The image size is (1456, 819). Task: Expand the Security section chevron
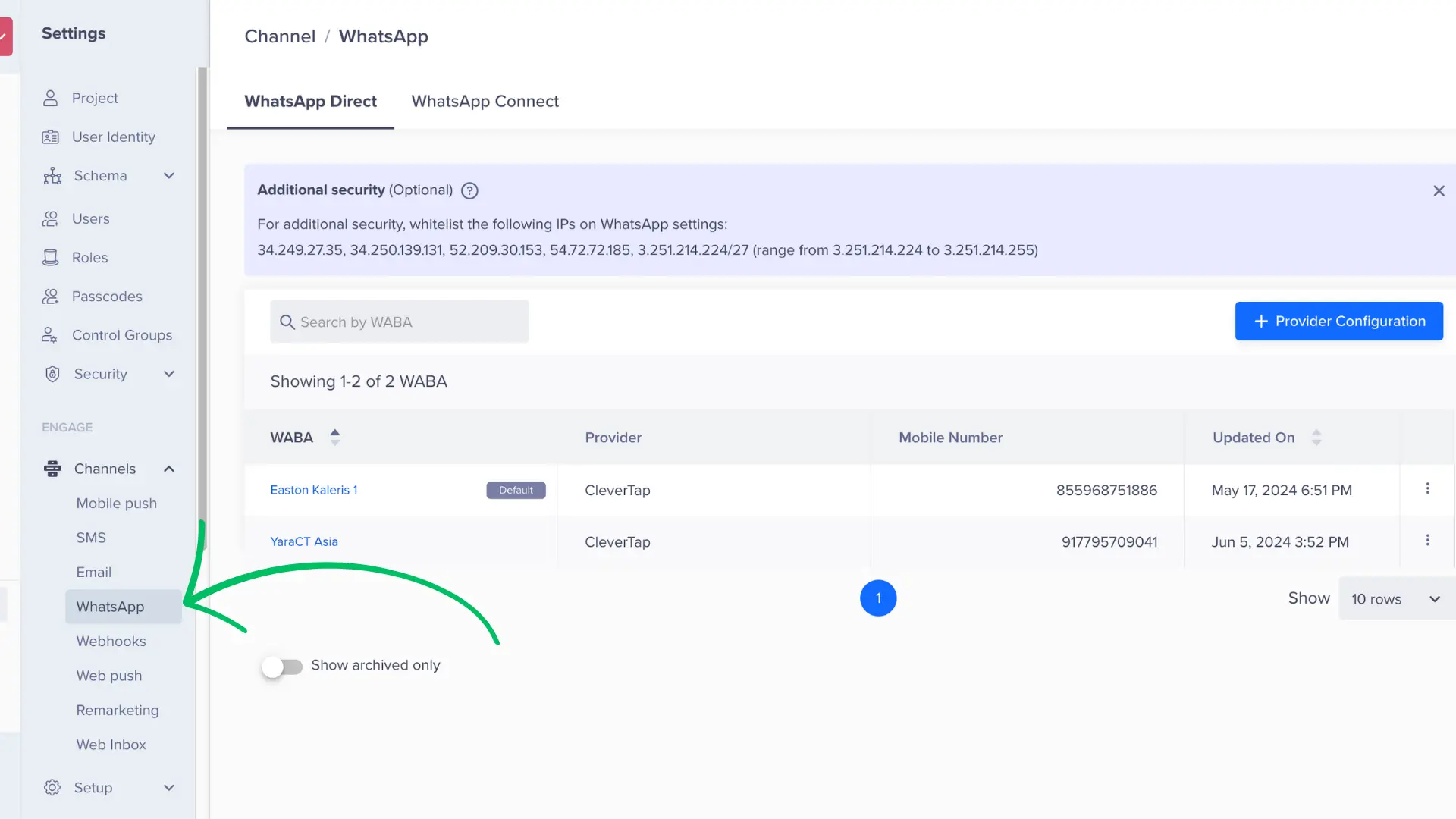coord(169,374)
